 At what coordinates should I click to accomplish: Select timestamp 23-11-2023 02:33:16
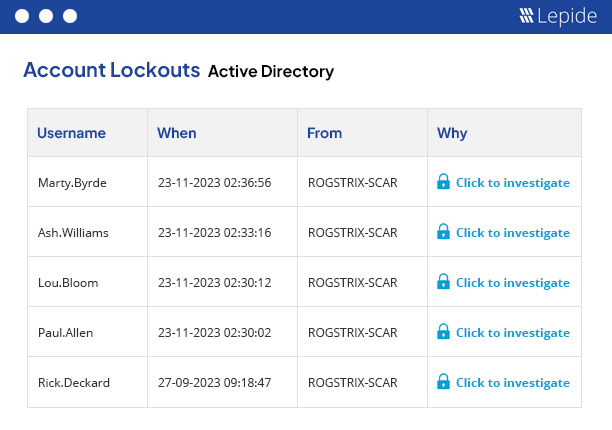[214, 233]
